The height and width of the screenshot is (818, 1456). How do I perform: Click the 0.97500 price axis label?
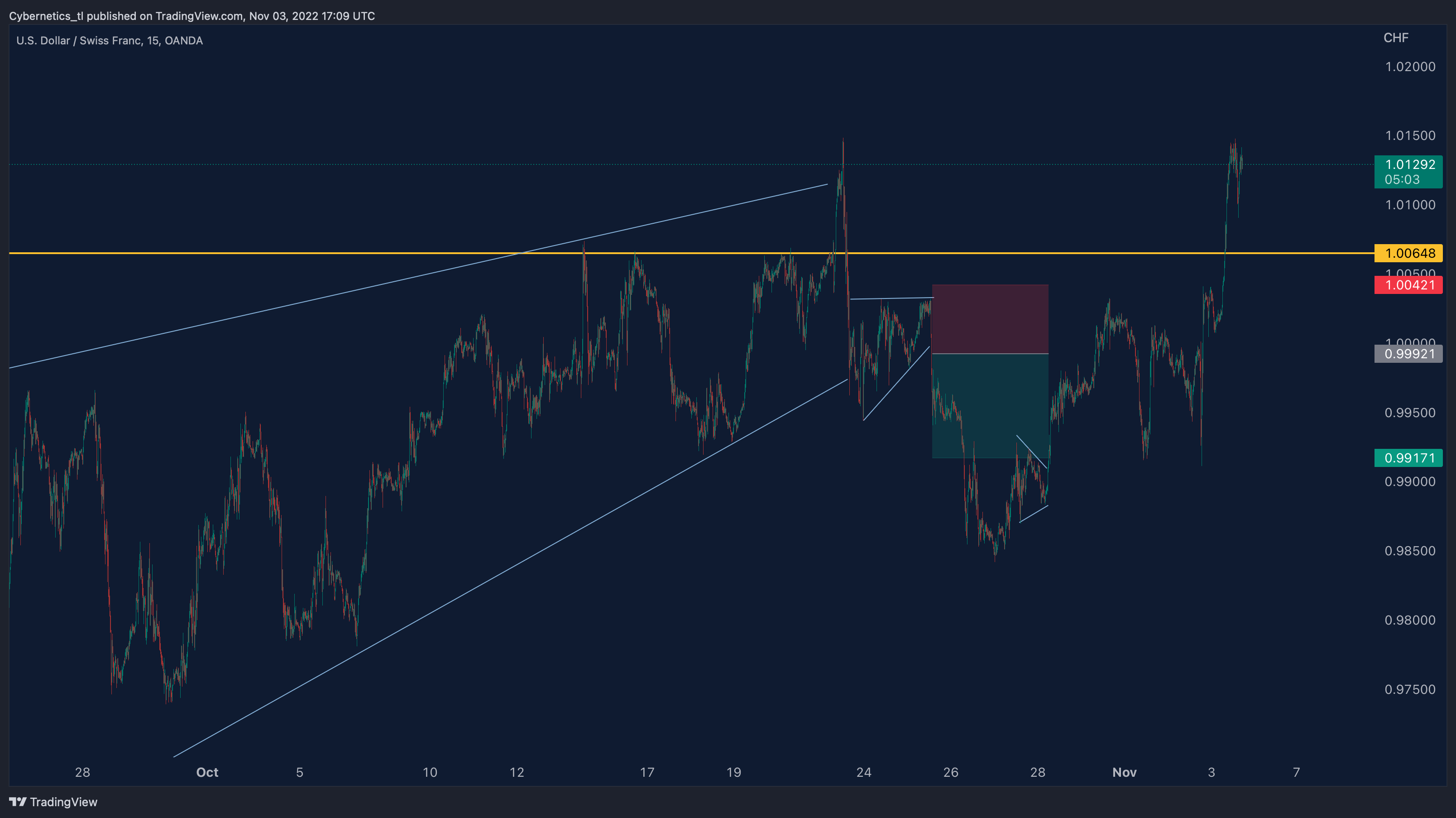(x=1410, y=690)
